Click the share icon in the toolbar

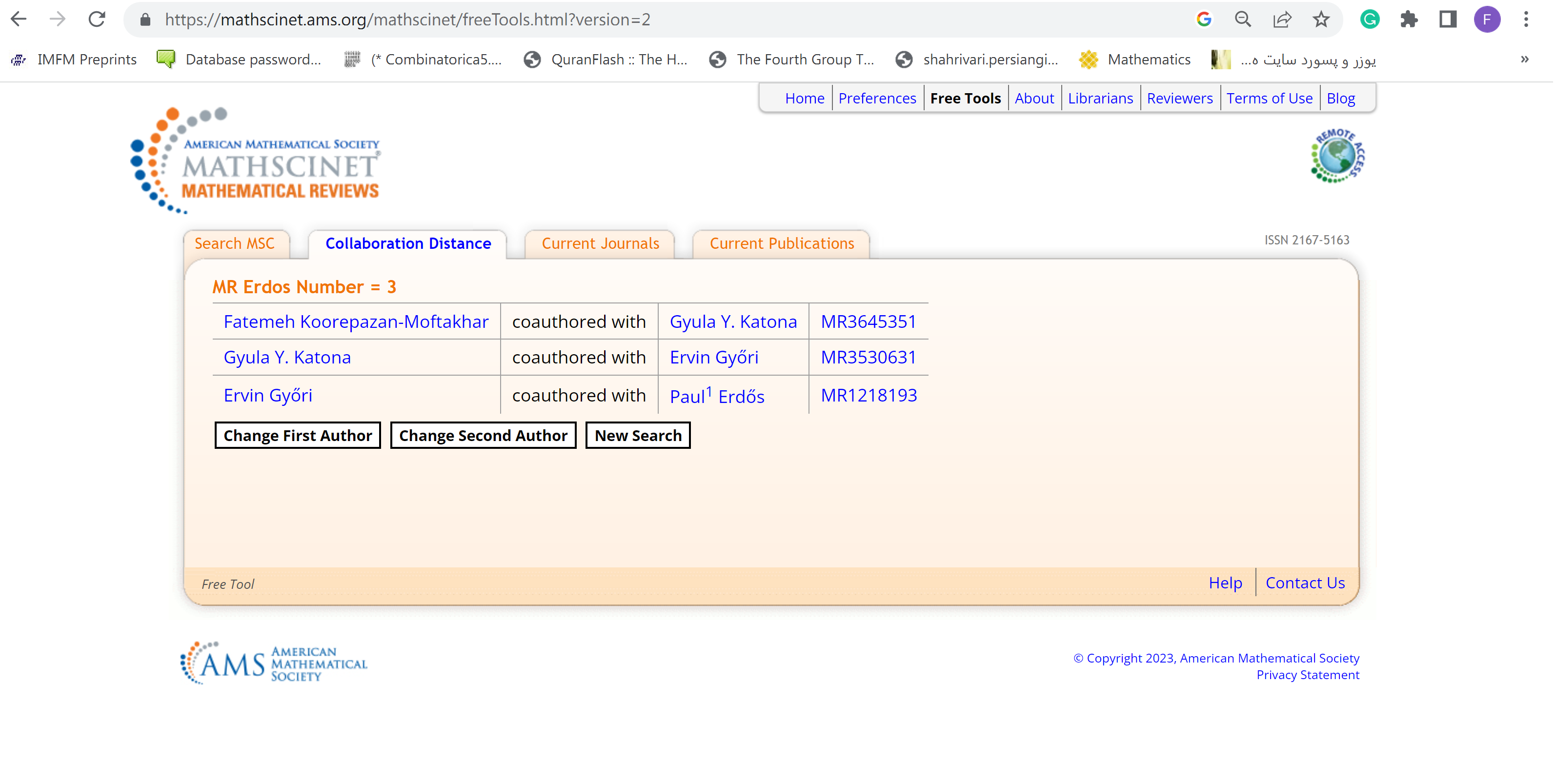1282,20
